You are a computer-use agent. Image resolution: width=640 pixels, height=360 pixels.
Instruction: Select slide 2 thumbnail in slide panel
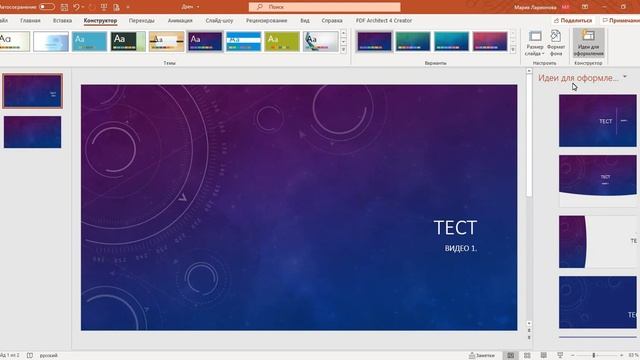click(33, 132)
